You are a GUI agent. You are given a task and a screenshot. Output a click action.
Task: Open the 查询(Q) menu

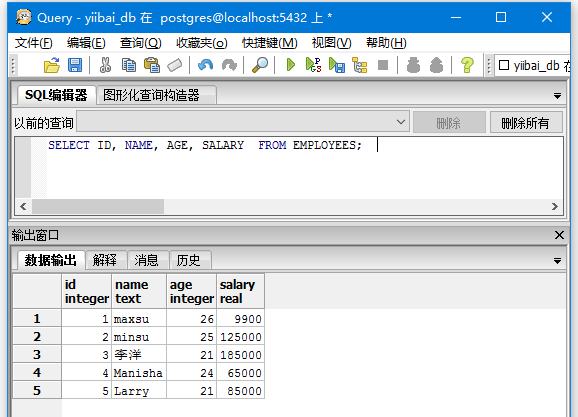(x=140, y=43)
